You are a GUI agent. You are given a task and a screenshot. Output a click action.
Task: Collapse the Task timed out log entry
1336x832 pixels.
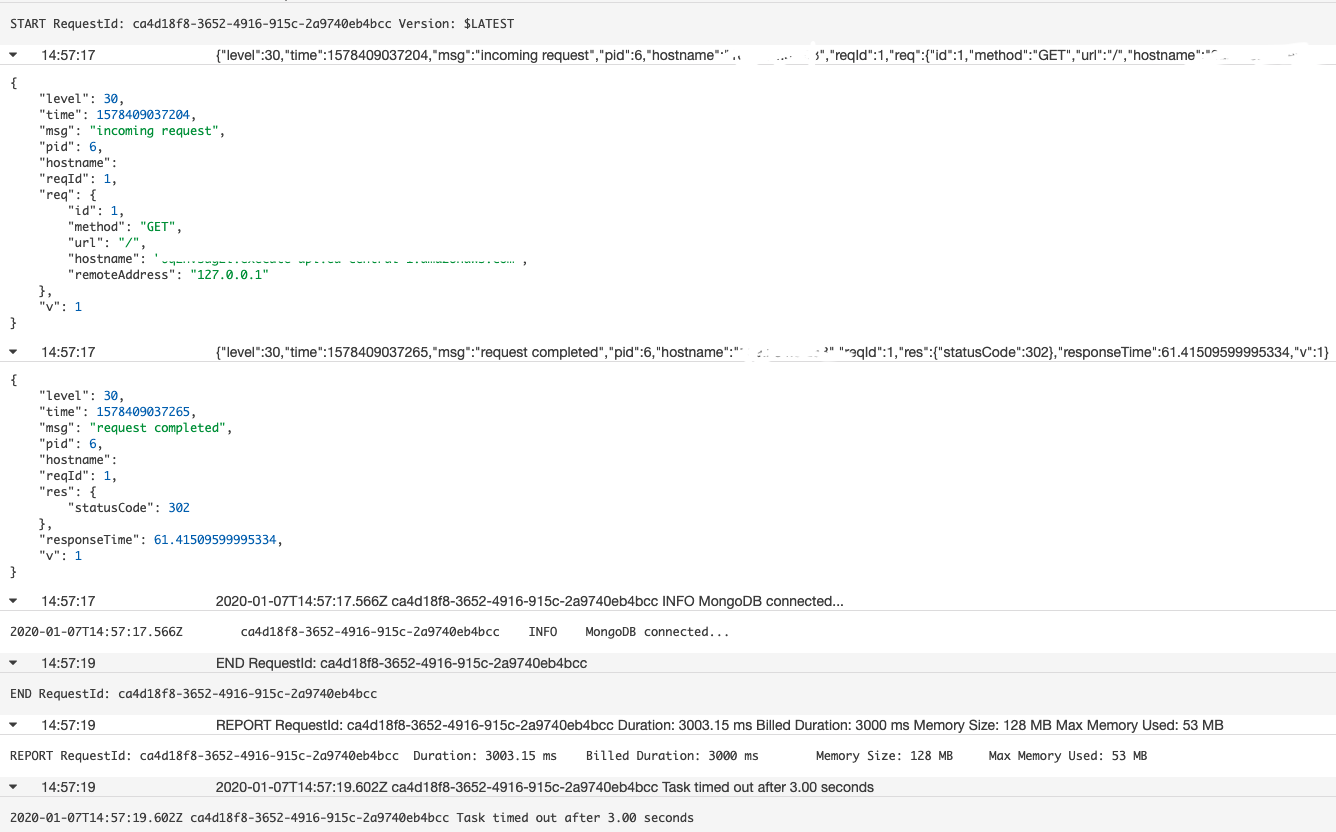11,787
